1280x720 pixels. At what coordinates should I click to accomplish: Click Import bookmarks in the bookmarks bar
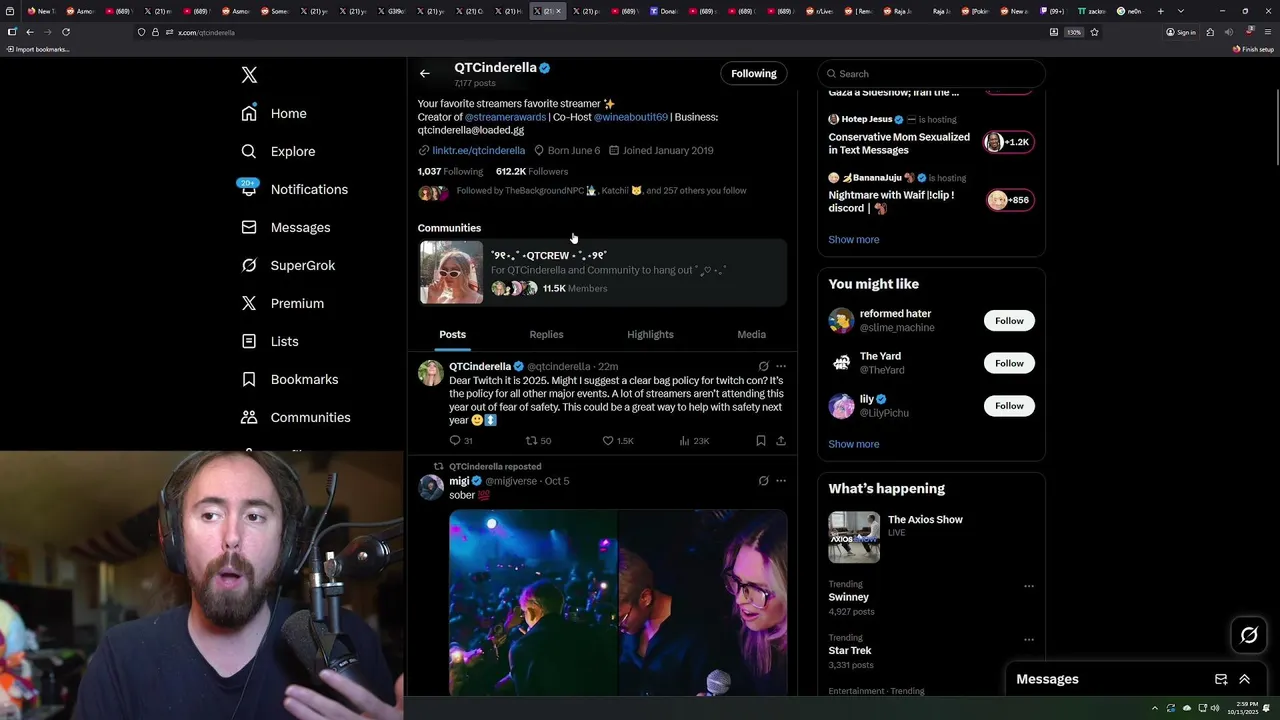[x=38, y=49]
